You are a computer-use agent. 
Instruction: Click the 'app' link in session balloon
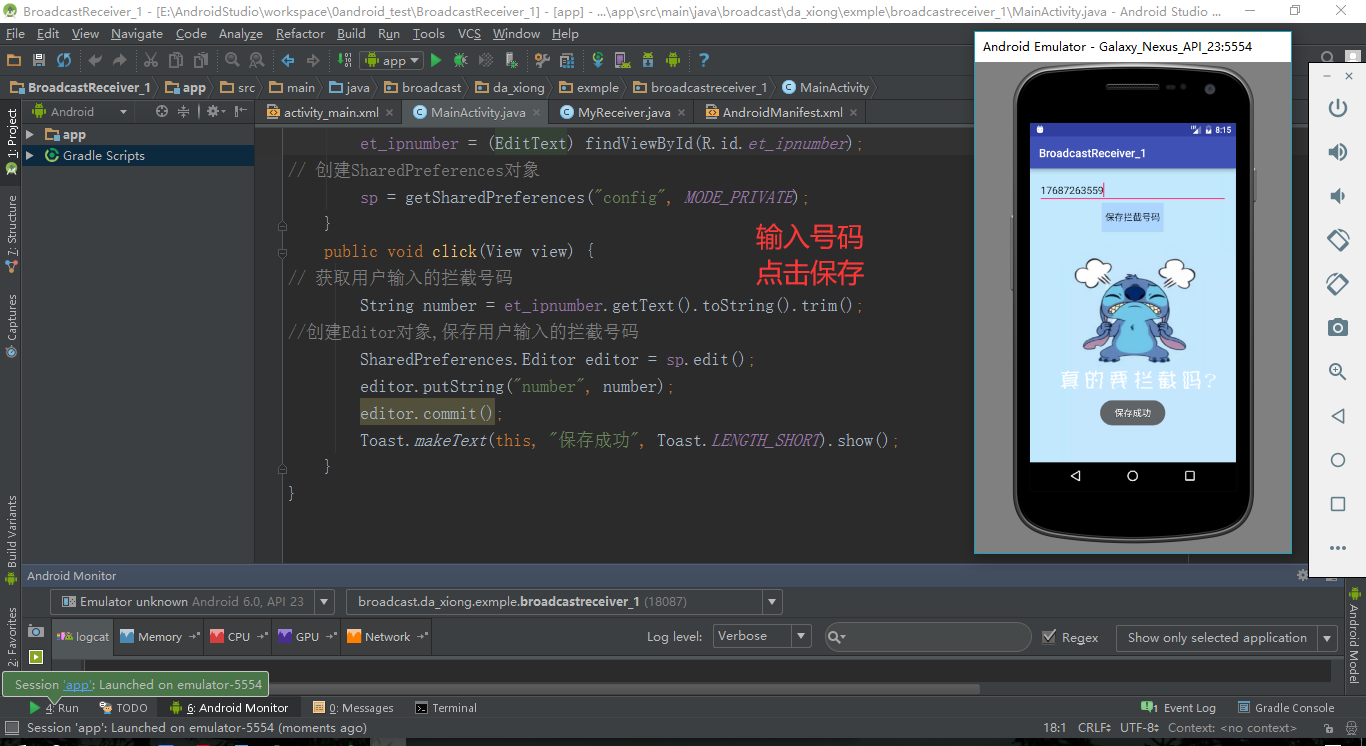[x=77, y=685]
